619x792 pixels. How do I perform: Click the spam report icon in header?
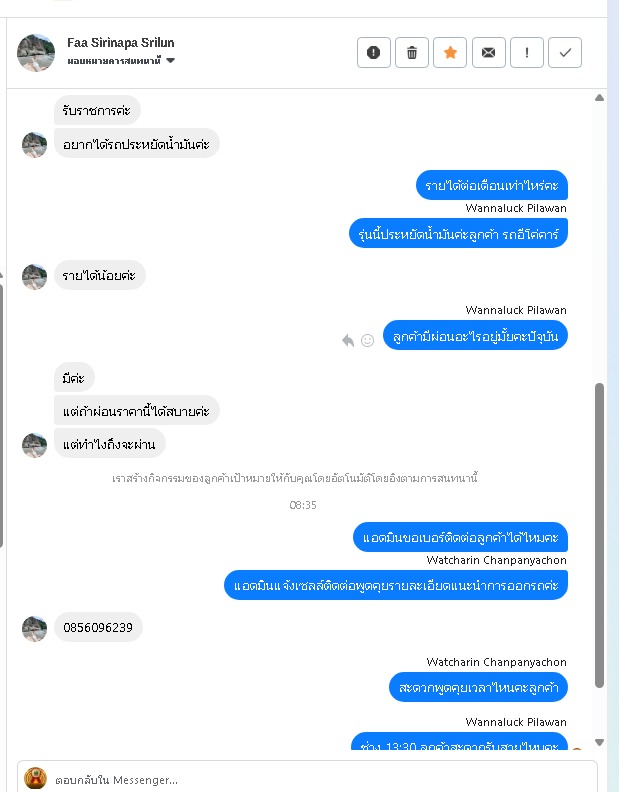(373, 53)
